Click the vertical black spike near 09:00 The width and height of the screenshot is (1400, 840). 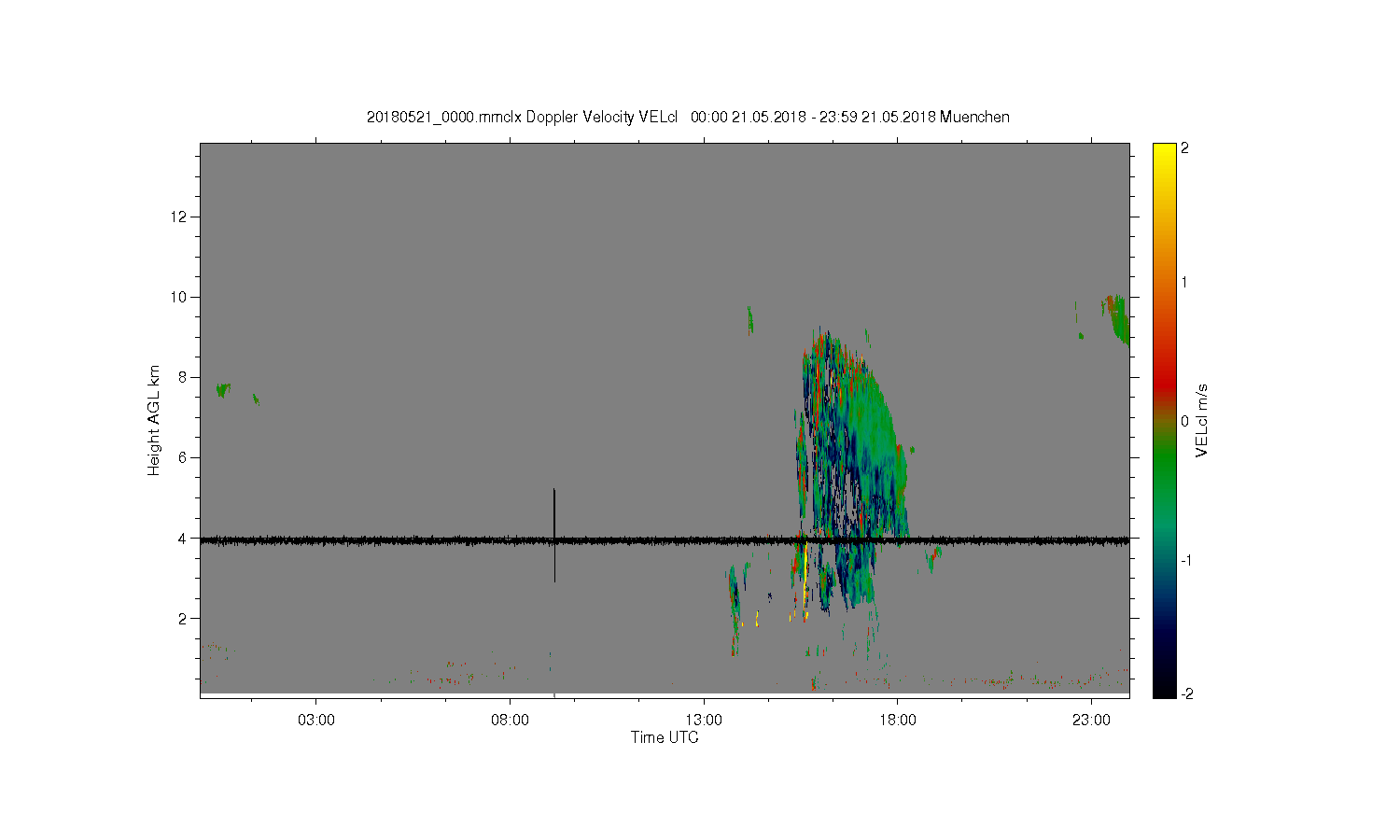pos(554,535)
